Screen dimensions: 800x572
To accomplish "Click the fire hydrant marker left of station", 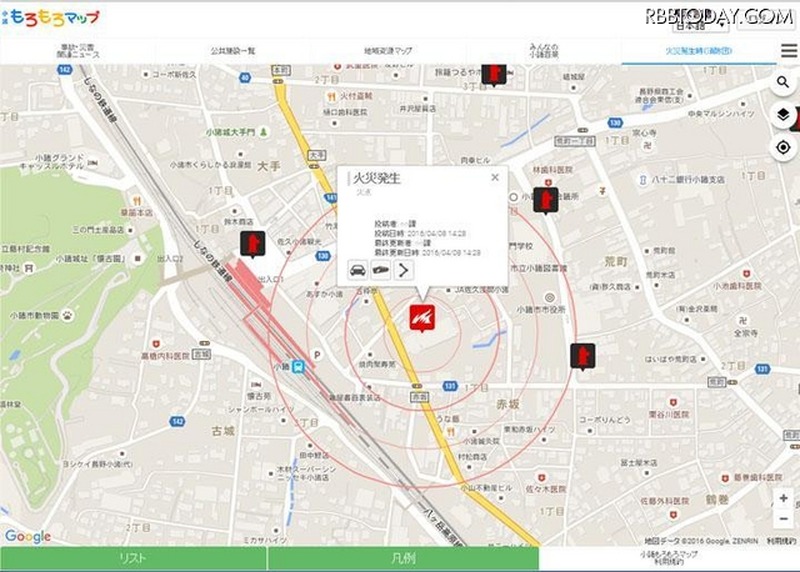I will click(253, 243).
